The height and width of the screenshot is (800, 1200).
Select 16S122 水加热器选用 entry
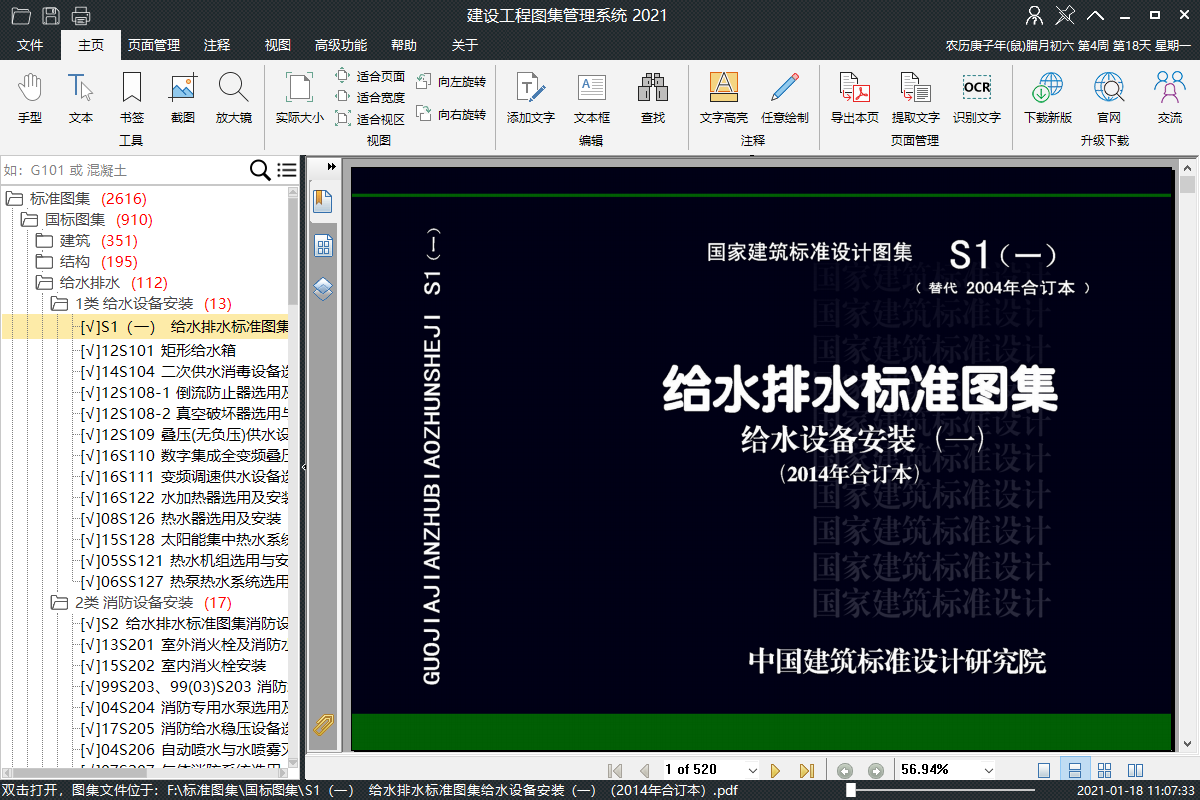(x=184, y=497)
